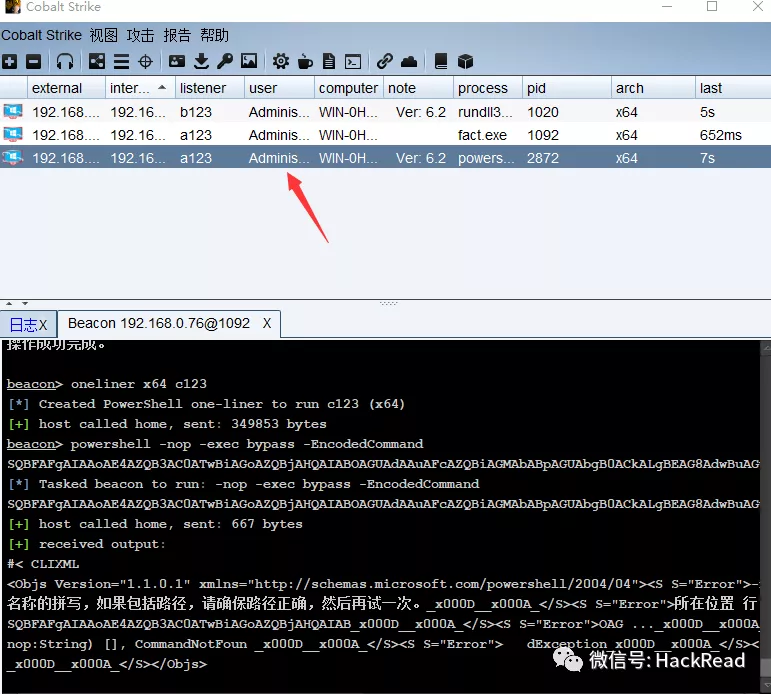
Task: Click powers... process cell
Action: 486,158
